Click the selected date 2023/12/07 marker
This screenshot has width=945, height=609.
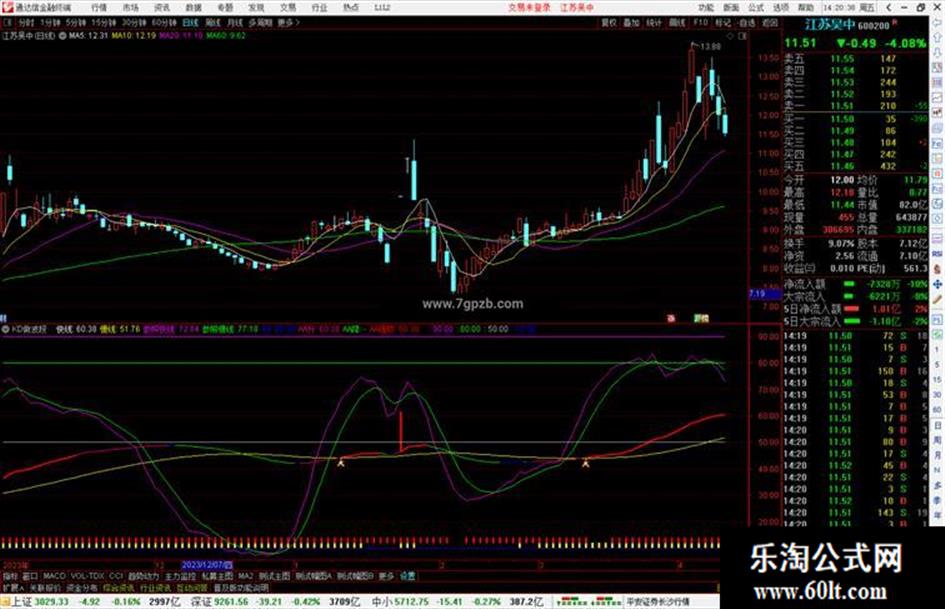click(x=207, y=565)
